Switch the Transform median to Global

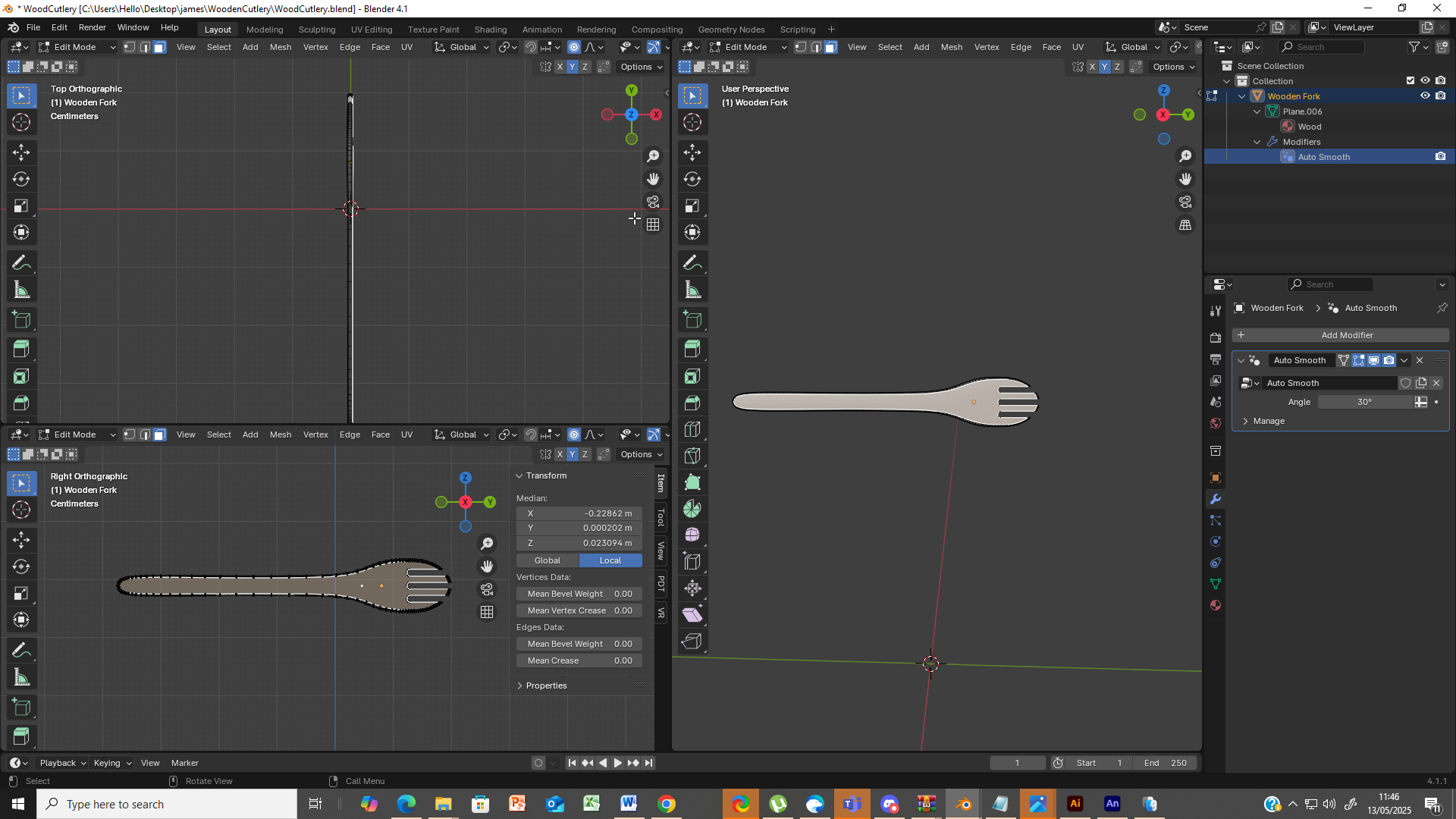click(548, 560)
